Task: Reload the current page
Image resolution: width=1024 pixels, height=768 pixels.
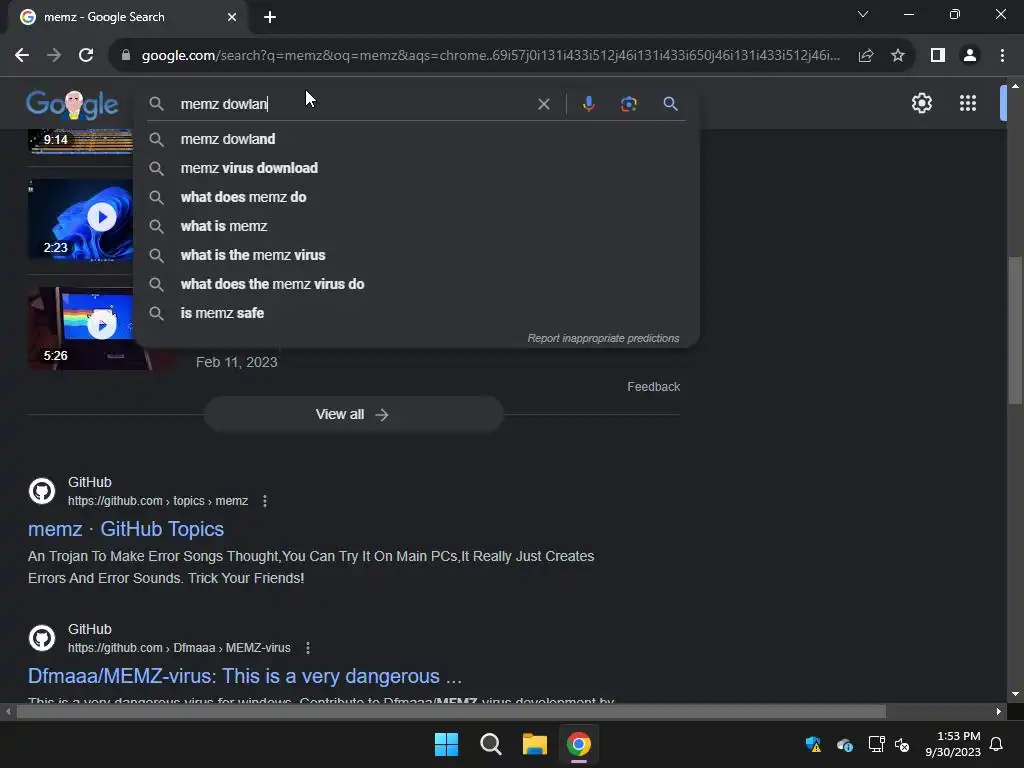Action: pyautogui.click(x=86, y=56)
